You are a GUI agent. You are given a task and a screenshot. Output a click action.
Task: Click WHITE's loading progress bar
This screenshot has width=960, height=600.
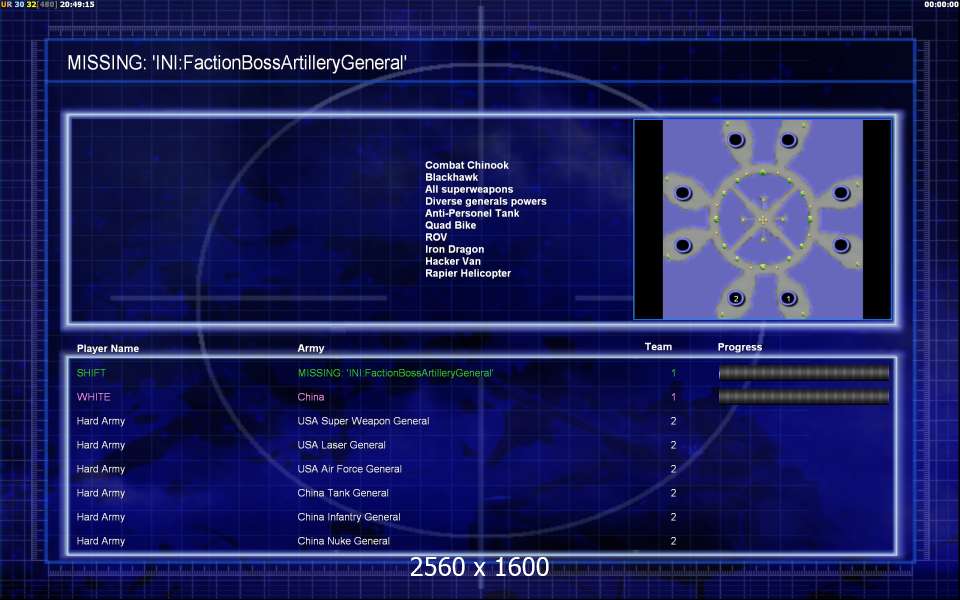click(803, 397)
